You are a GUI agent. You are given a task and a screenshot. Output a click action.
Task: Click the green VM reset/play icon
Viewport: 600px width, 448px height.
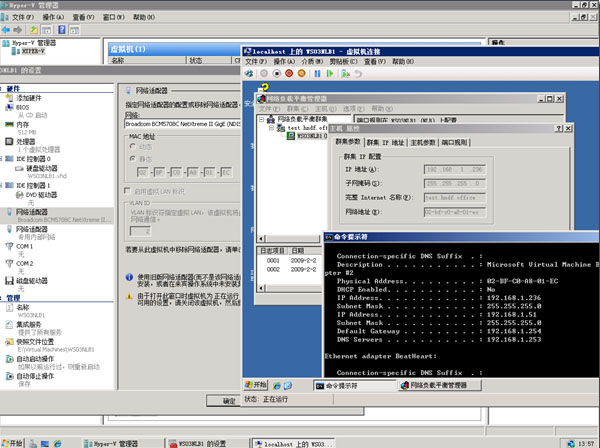click(x=329, y=73)
